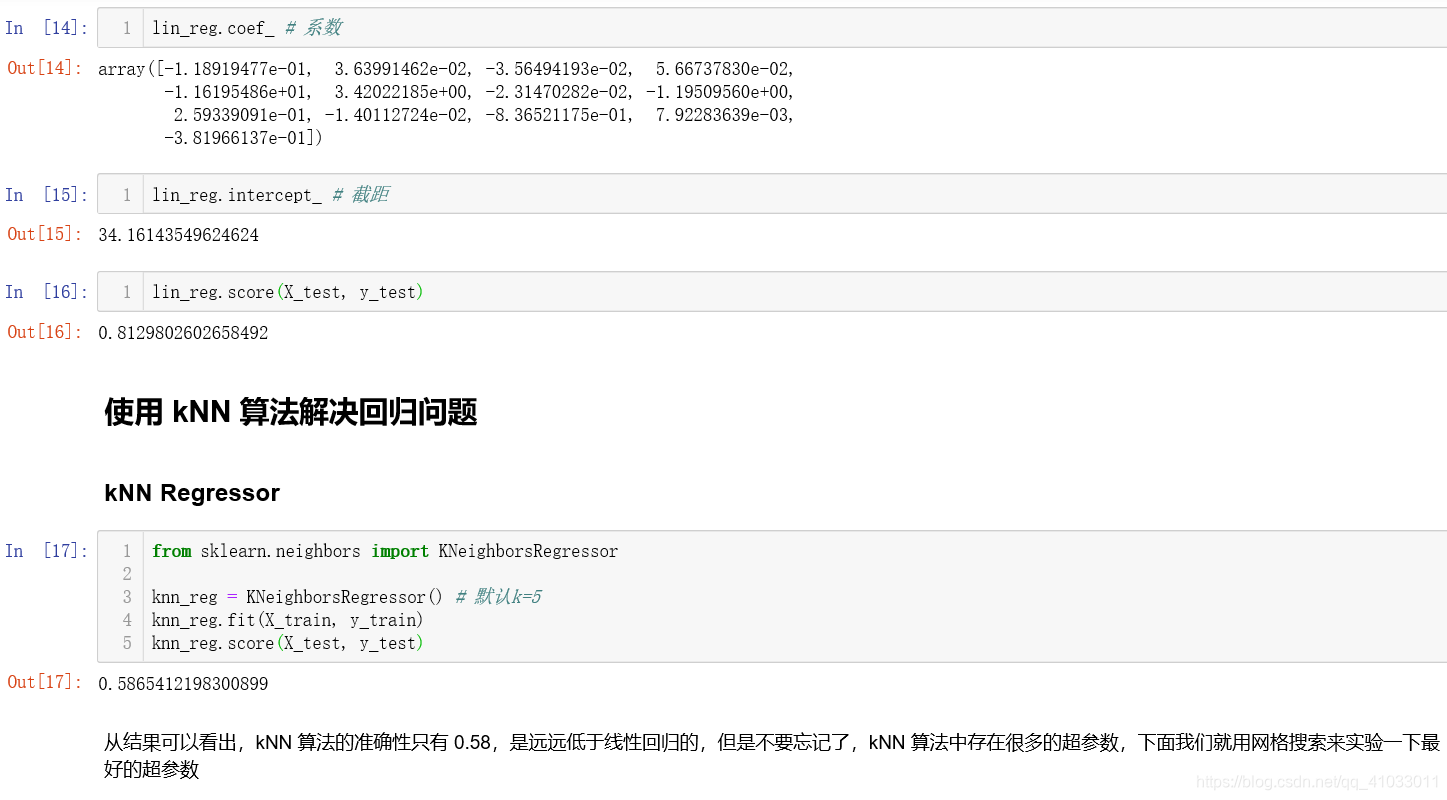This screenshot has width=1447, height=800.
Task: Click the Out[14] output label
Action: pyautogui.click(x=45, y=68)
